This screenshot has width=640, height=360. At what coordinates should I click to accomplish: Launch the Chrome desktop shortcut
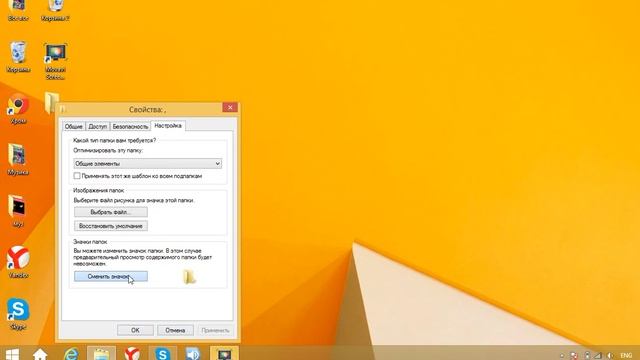pyautogui.click(x=18, y=108)
